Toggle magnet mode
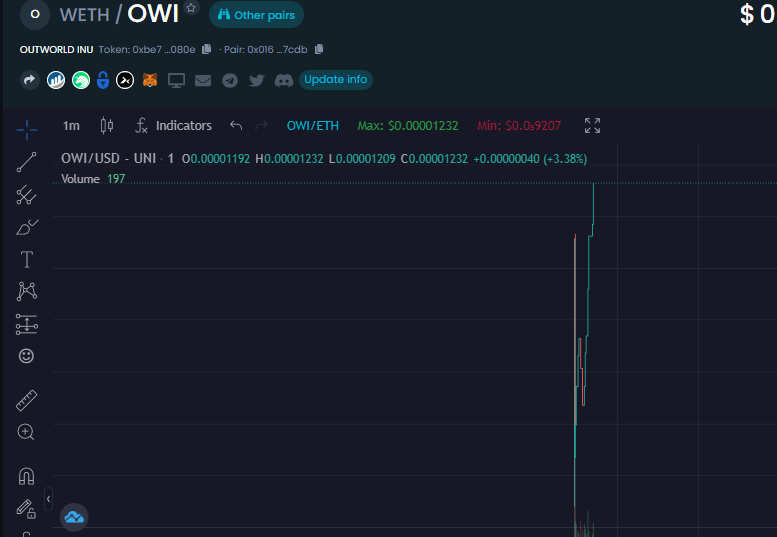The width and height of the screenshot is (777, 537). pyautogui.click(x=26, y=476)
